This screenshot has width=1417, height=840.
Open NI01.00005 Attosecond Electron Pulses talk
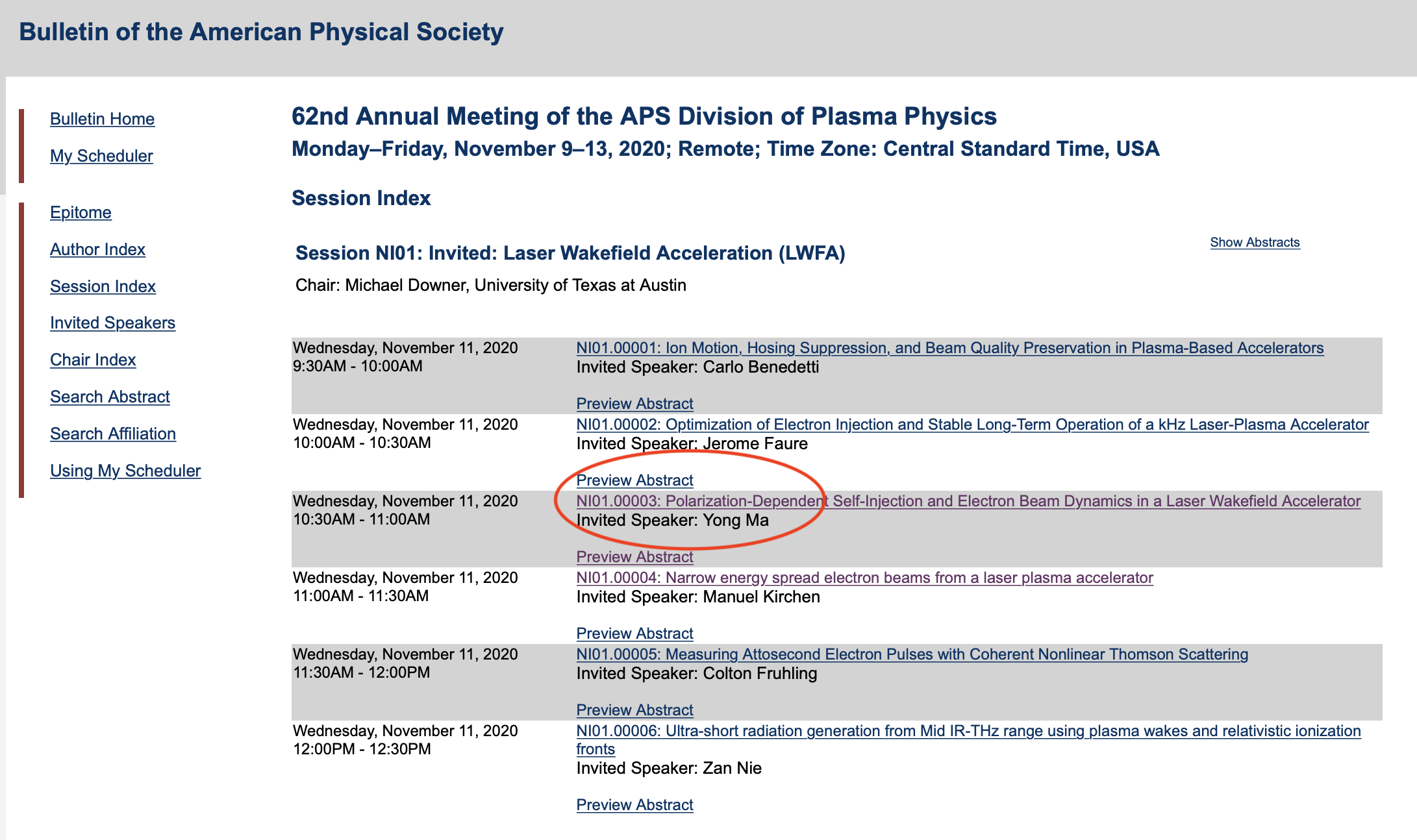tap(912, 654)
